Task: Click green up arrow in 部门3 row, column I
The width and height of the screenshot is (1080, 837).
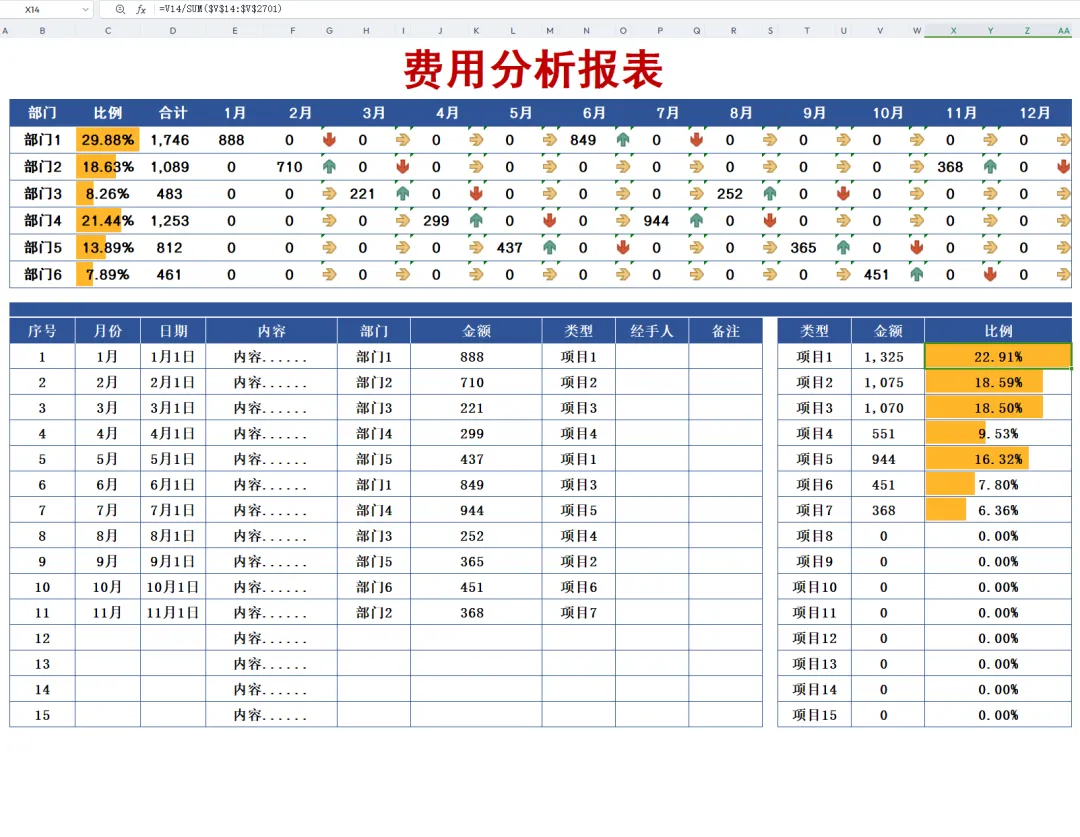Action: pos(403,194)
